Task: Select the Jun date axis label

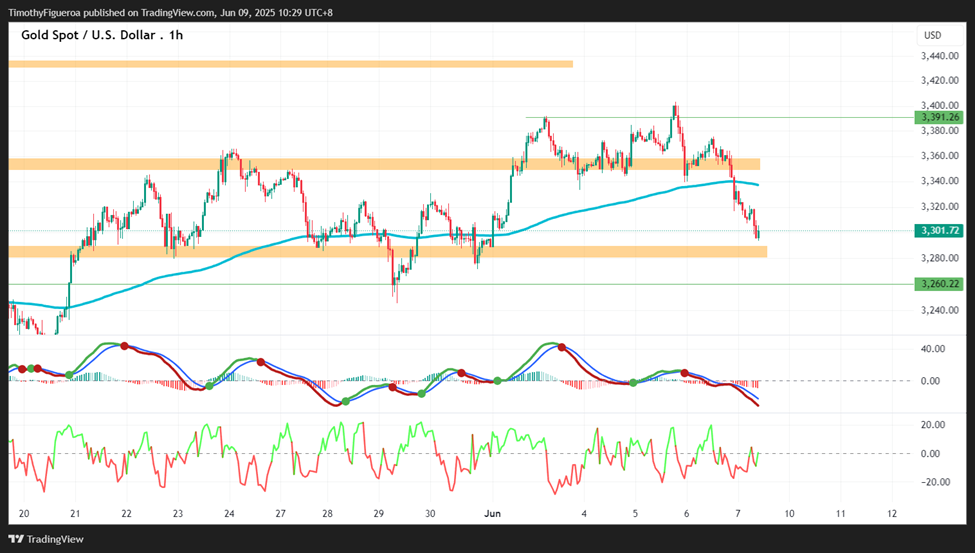Action: point(492,514)
